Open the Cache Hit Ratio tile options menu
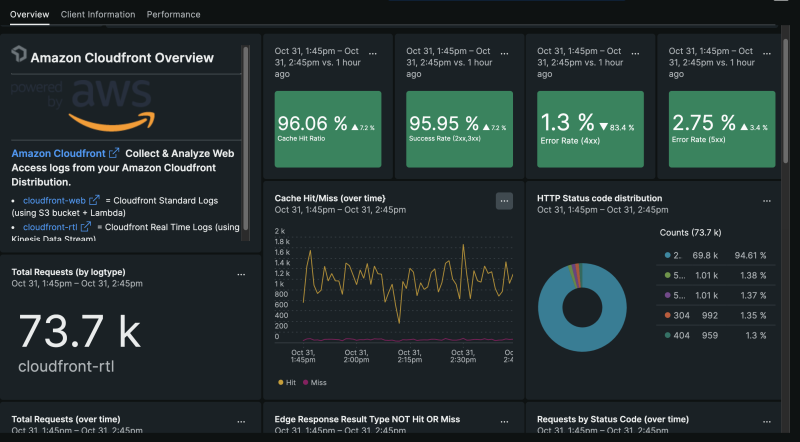Screen dimensions: 800x442 [373, 50]
